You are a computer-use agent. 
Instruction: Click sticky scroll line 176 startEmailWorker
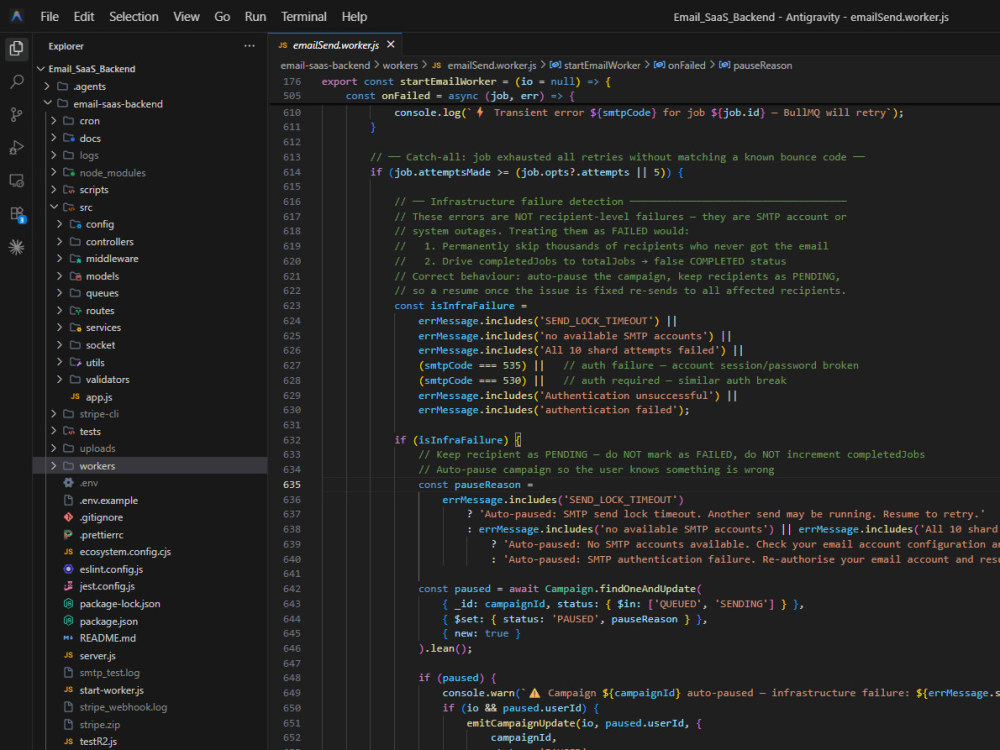pyautogui.click(x=634, y=82)
